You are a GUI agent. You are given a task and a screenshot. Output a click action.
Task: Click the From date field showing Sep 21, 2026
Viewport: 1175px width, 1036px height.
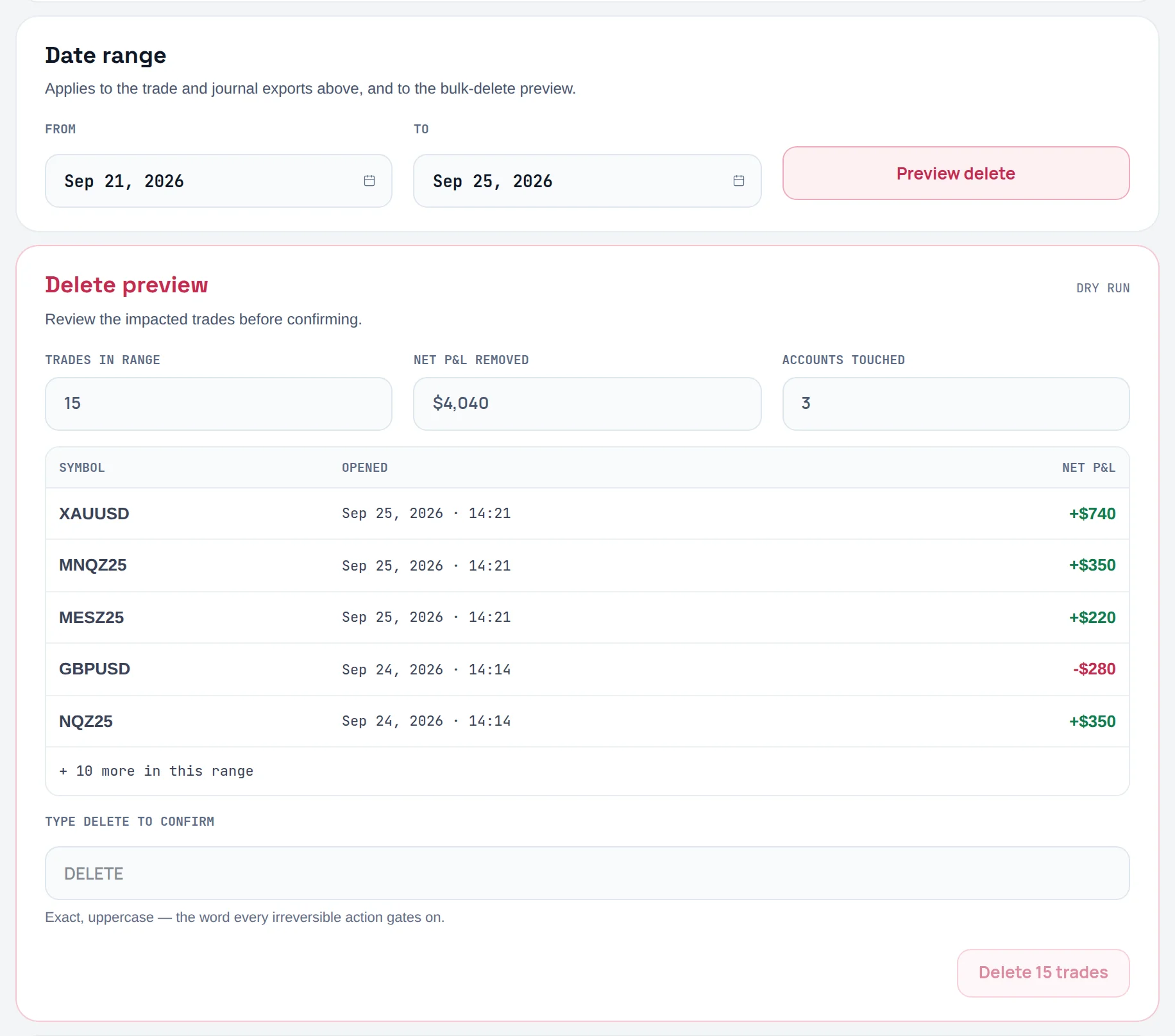point(219,181)
